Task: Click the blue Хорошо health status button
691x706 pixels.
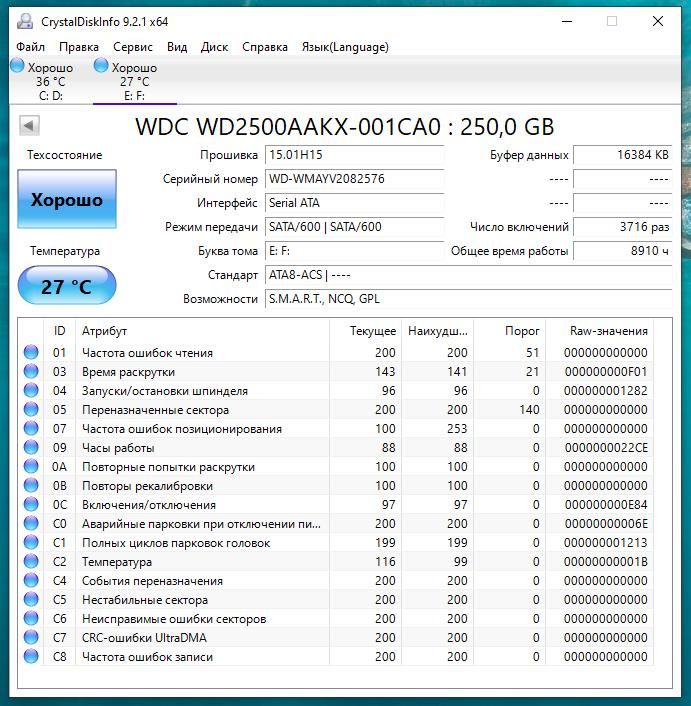Action: 67,199
